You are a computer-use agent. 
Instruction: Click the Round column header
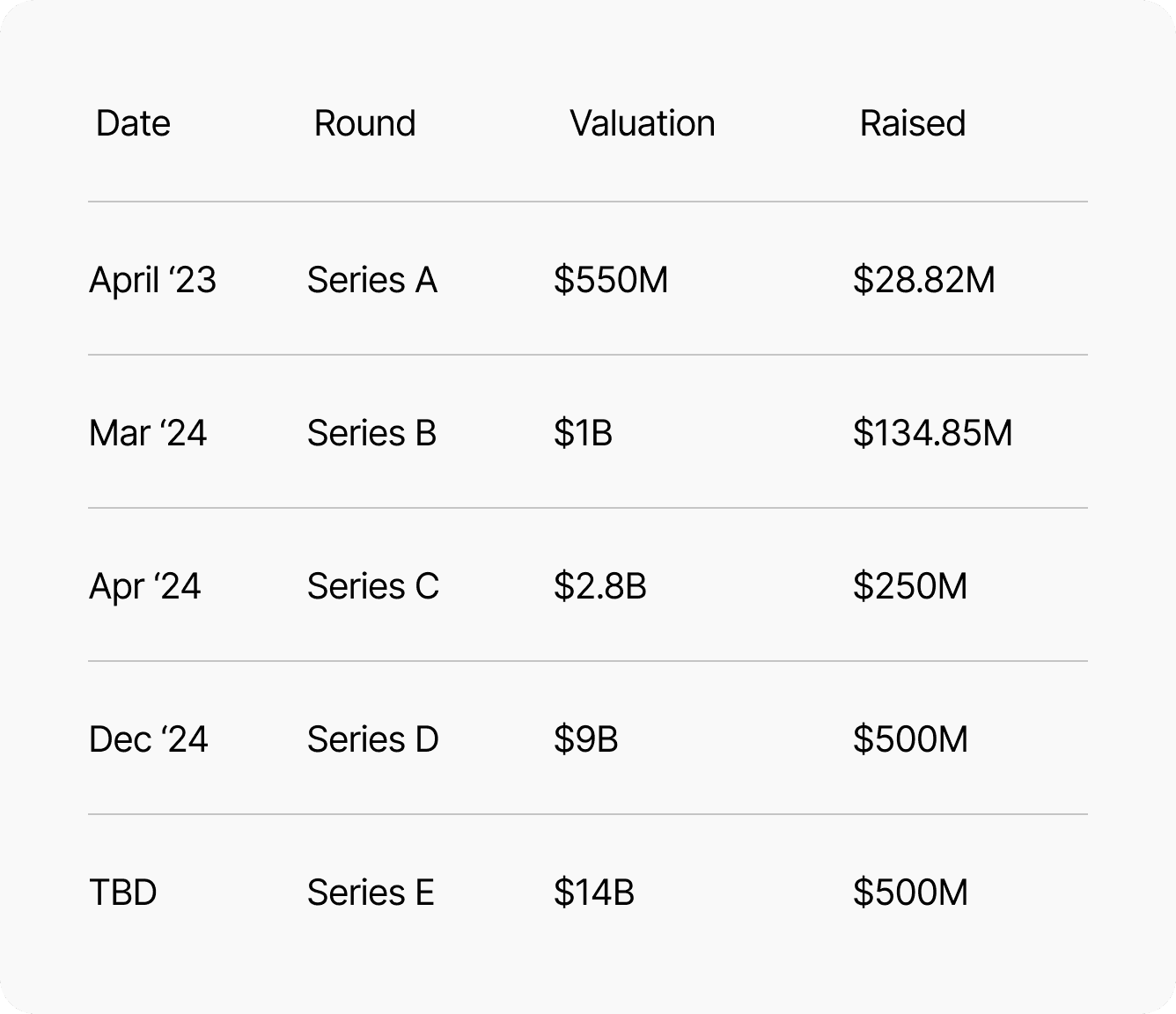[x=364, y=123]
